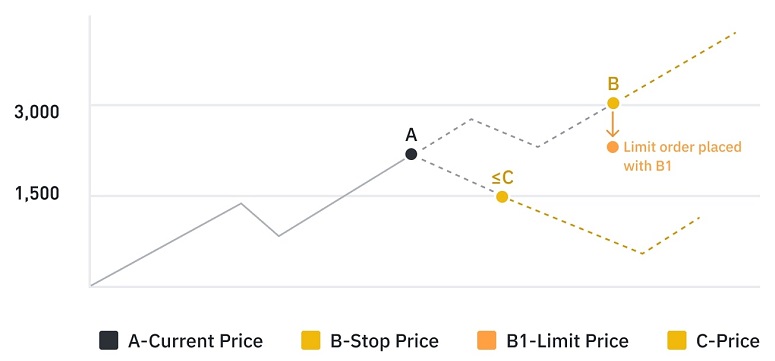The image size is (775, 361).
Task: Select the black A-Current Price legend square
Action: tap(108, 341)
